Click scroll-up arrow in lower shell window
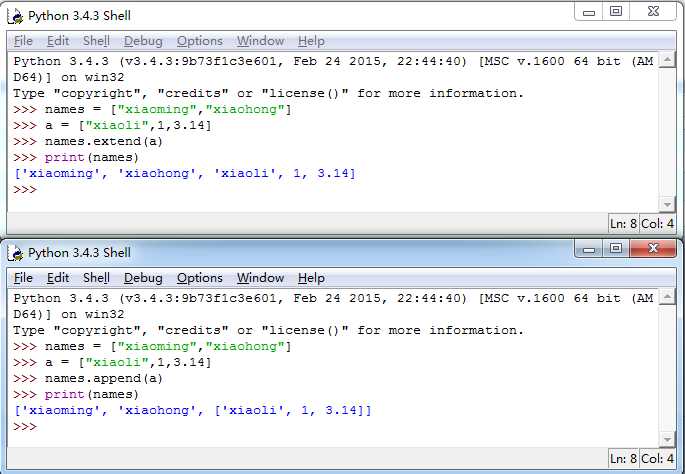The width and height of the screenshot is (685, 474). tap(667, 297)
